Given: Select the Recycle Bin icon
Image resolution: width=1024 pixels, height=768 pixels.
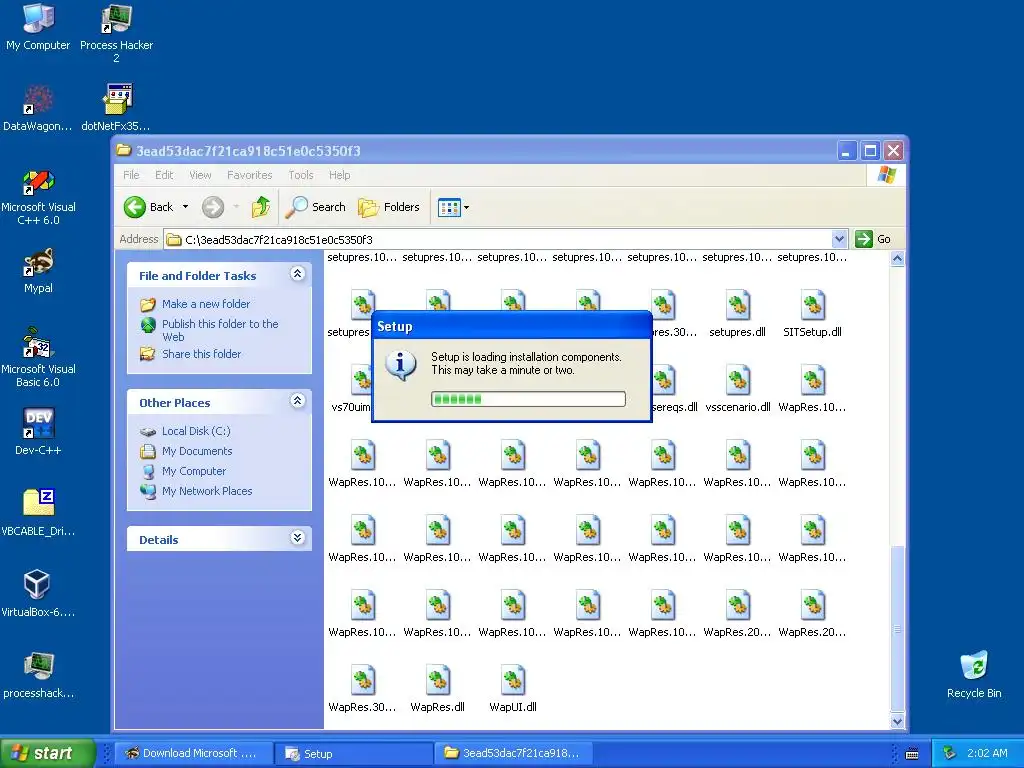Looking at the screenshot, I should [974, 675].
